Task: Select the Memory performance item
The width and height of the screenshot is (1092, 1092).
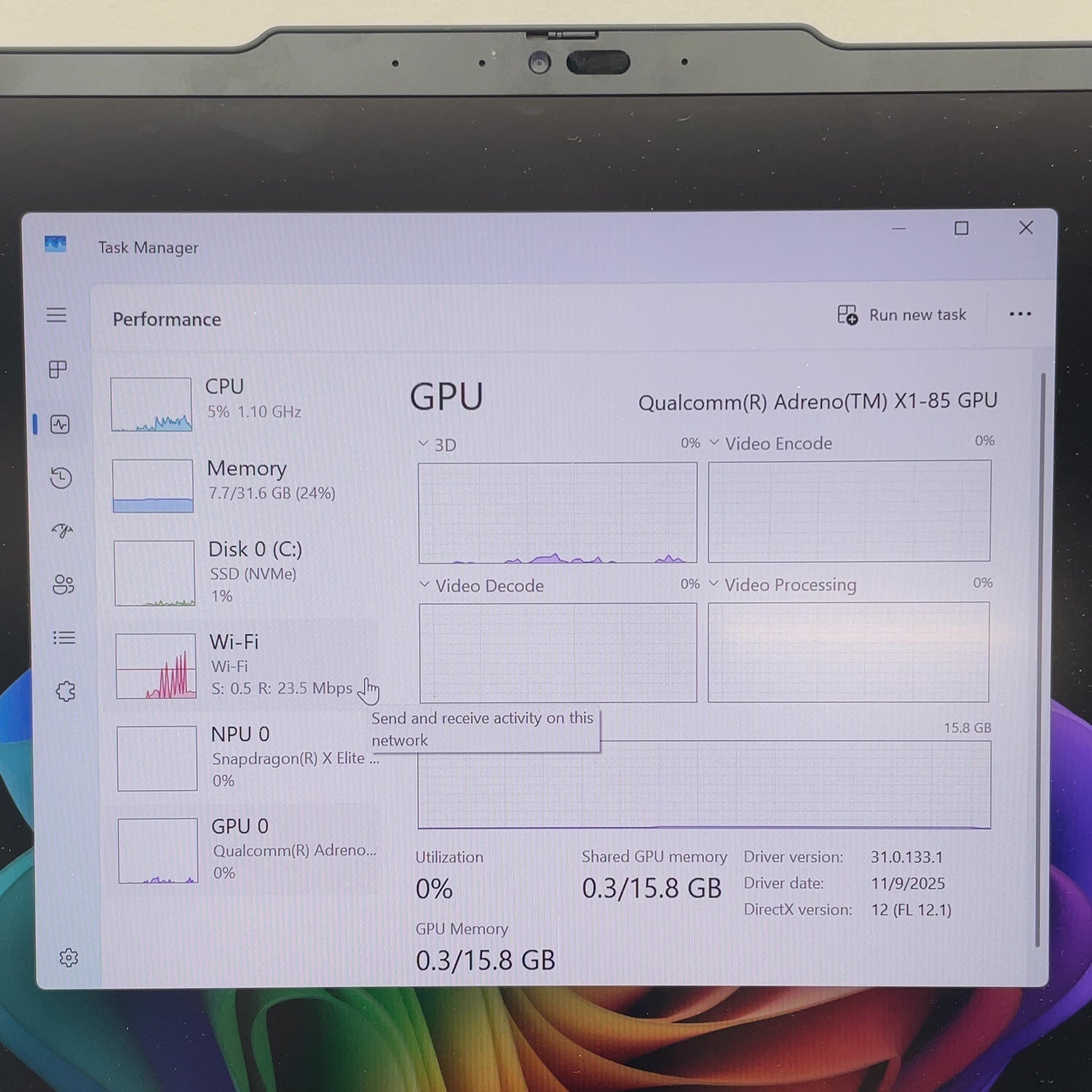Action: 244,485
